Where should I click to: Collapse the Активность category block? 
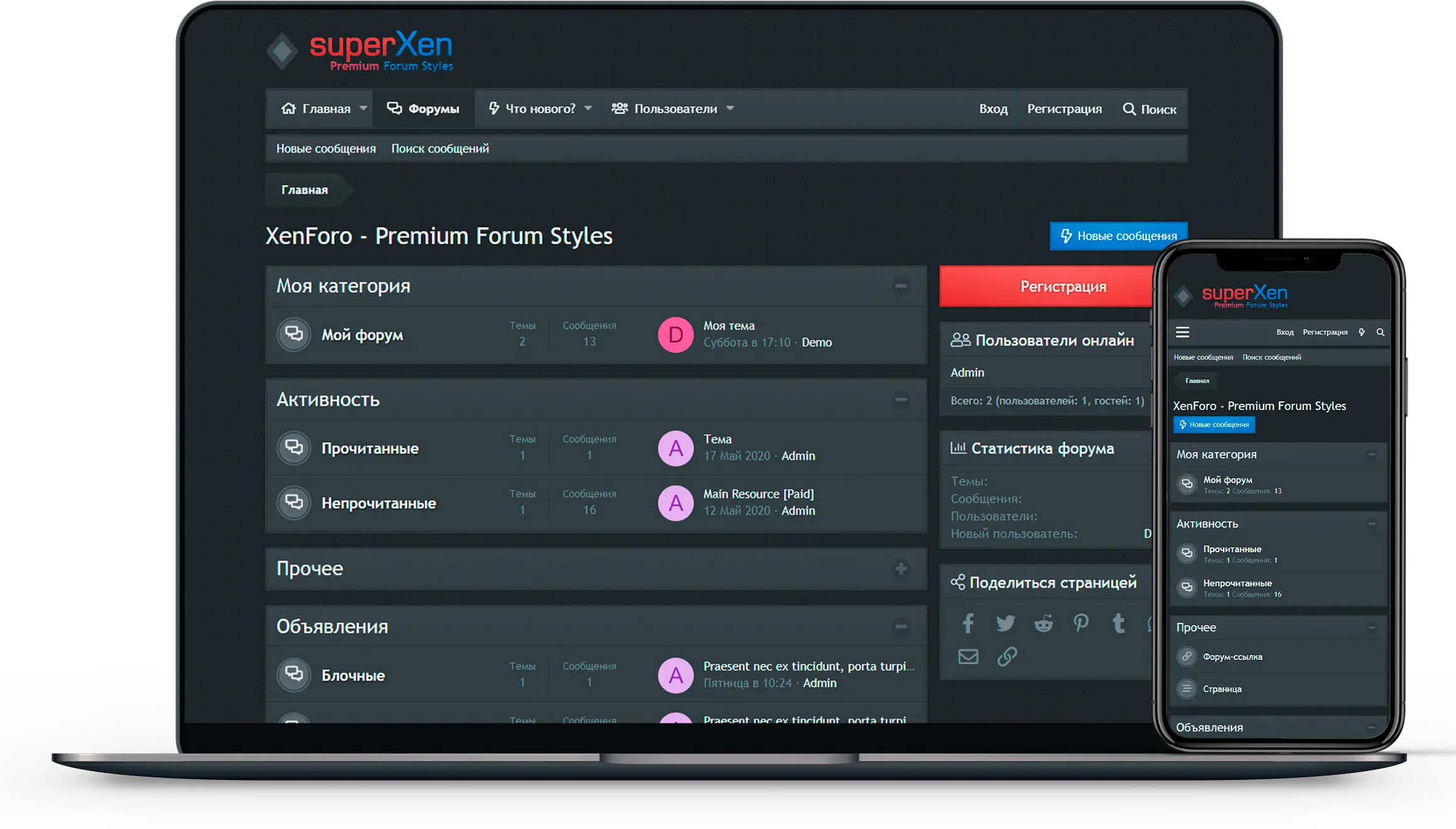[x=901, y=399]
